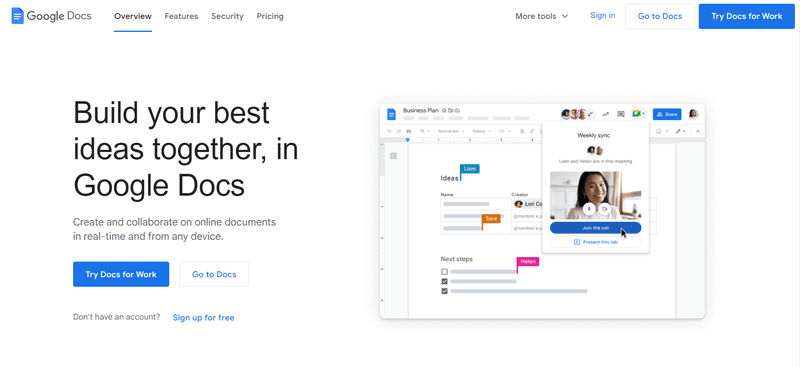Click the Name column header
This screenshot has width=800, height=367.
coord(447,194)
